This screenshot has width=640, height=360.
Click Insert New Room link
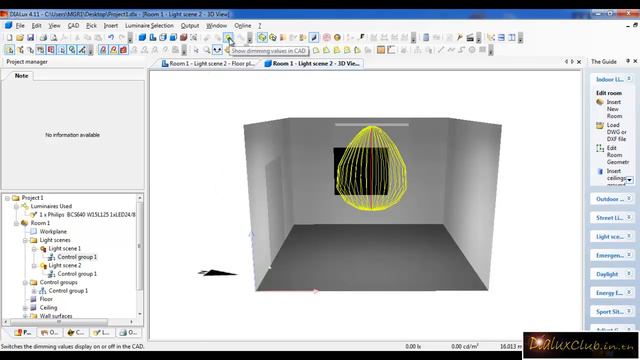[613, 109]
